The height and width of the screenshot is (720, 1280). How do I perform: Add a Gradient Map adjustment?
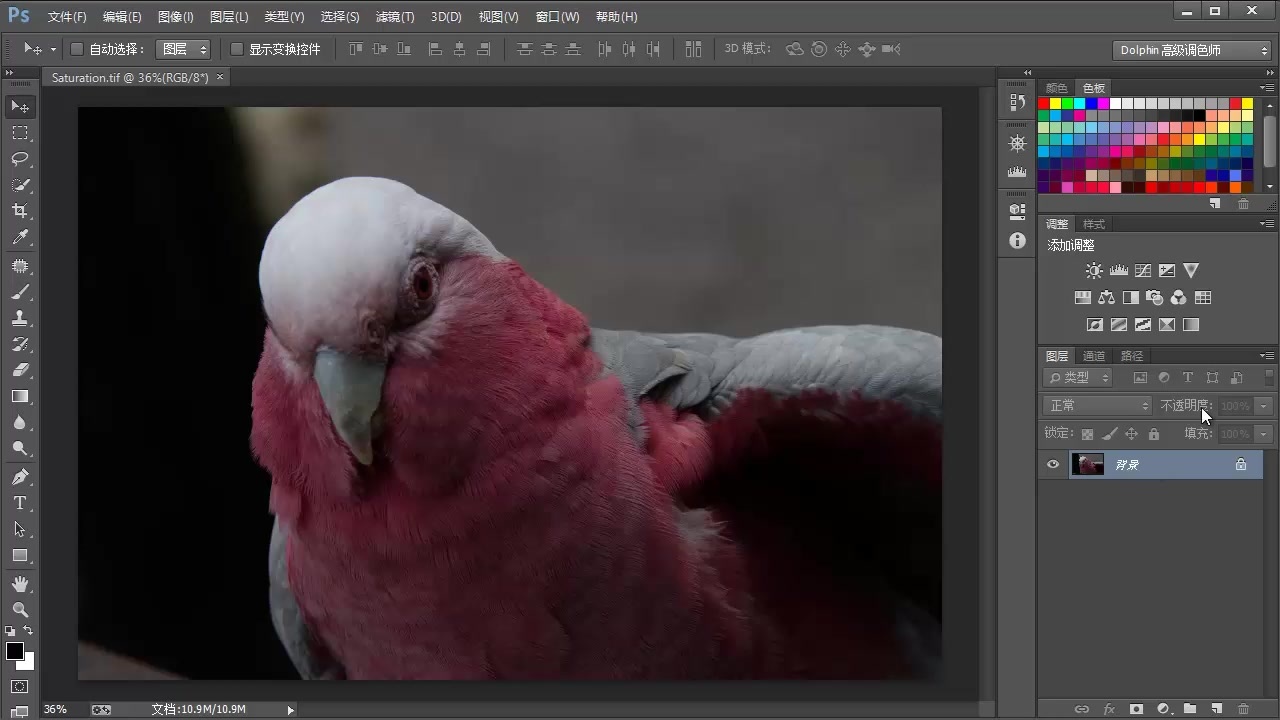(1190, 325)
